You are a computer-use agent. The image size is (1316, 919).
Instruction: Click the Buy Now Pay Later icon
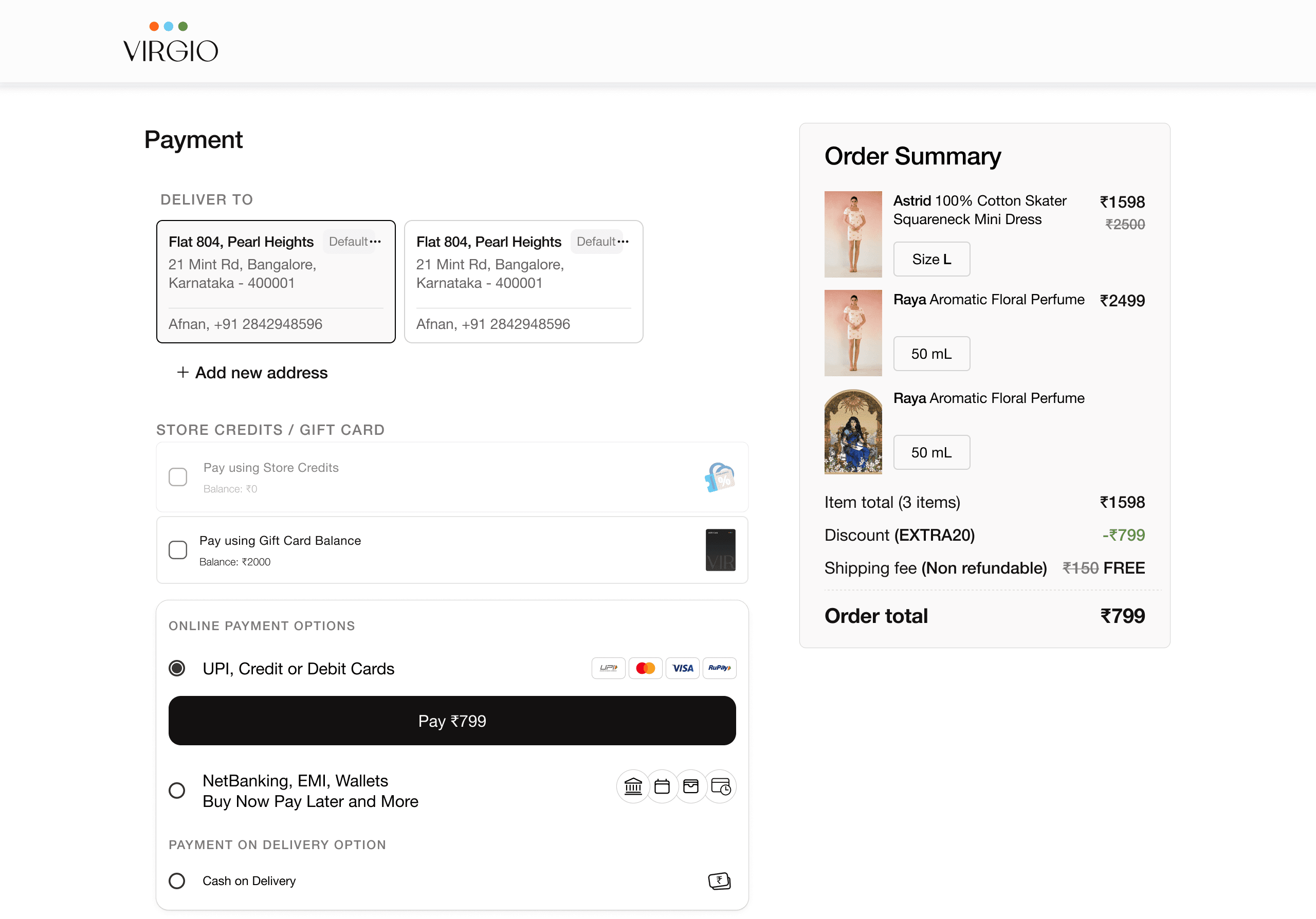click(721, 786)
